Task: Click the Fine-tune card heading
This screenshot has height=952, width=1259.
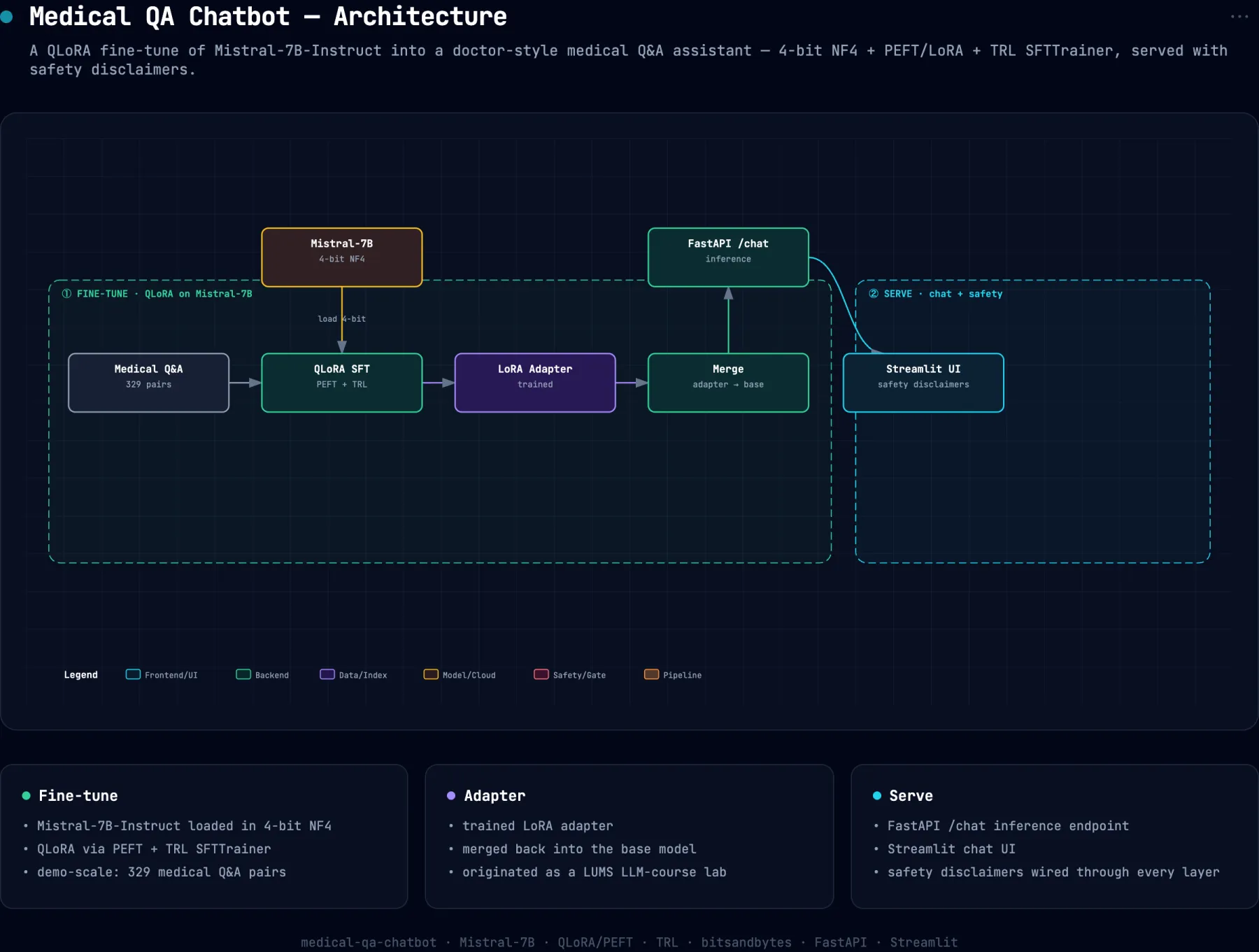Action: click(78, 795)
